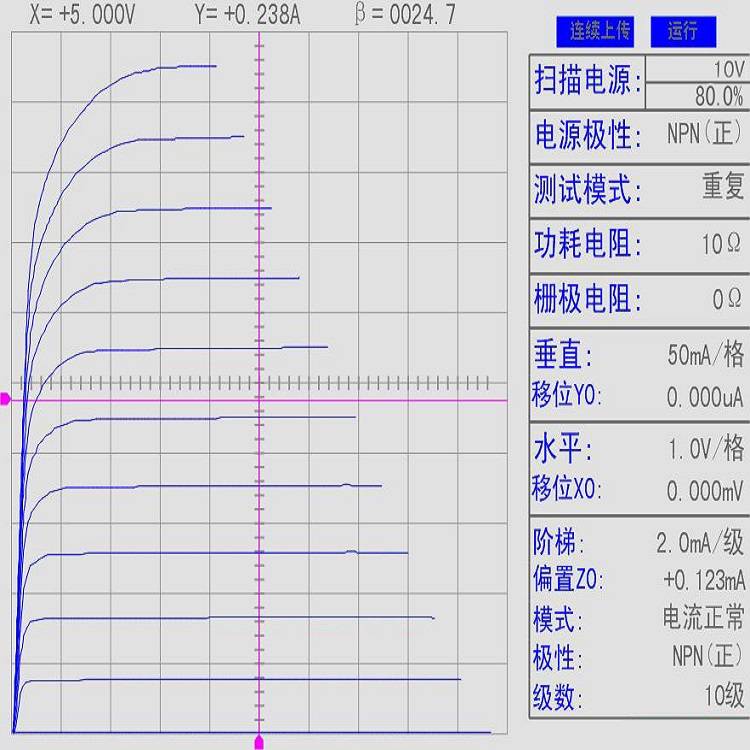Viewport: 750px width, 750px height.
Task: Click the 80.0% sweep percentage value
Action: click(x=718, y=96)
